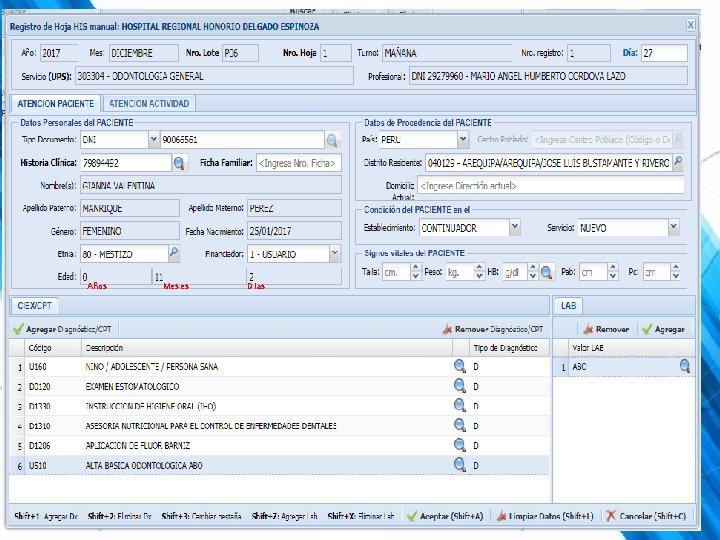The image size is (720, 540).
Task: Click Aceptar (Shift+A) button
Action: [446, 516]
